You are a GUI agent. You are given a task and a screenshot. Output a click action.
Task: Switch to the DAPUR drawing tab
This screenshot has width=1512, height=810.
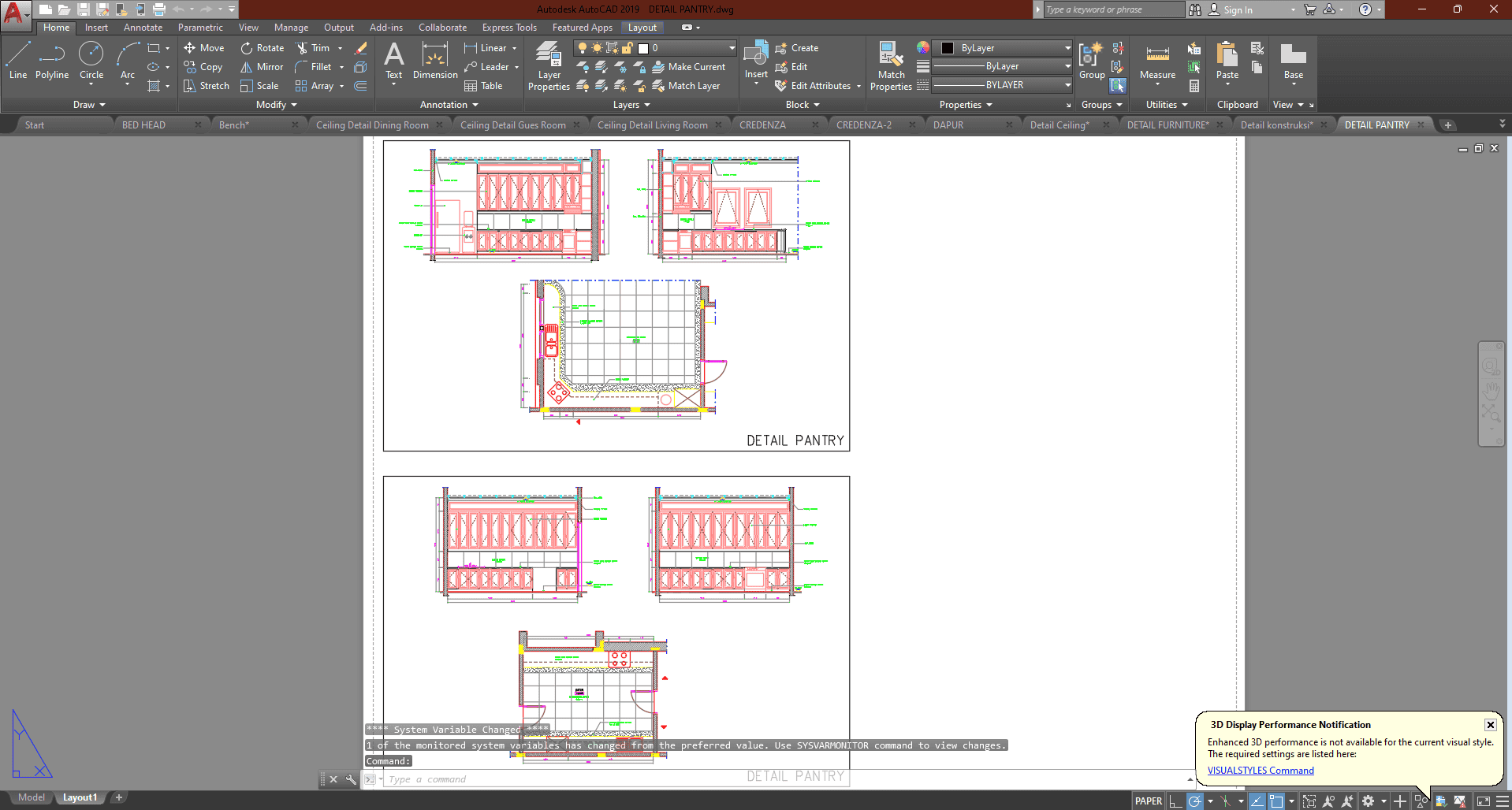948,125
